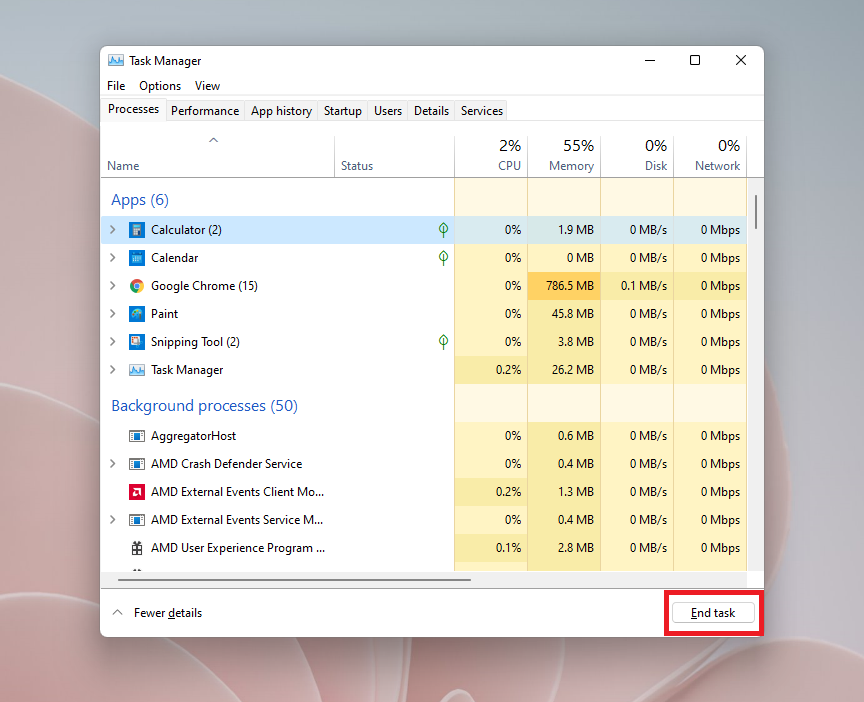Maximize the Task Manager window
Screen dimensions: 864x702
pyautogui.click(x=695, y=60)
